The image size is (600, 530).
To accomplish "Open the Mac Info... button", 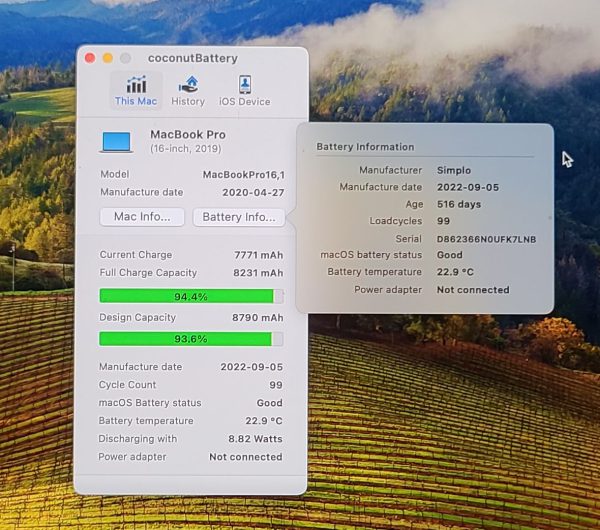I will [142, 217].
